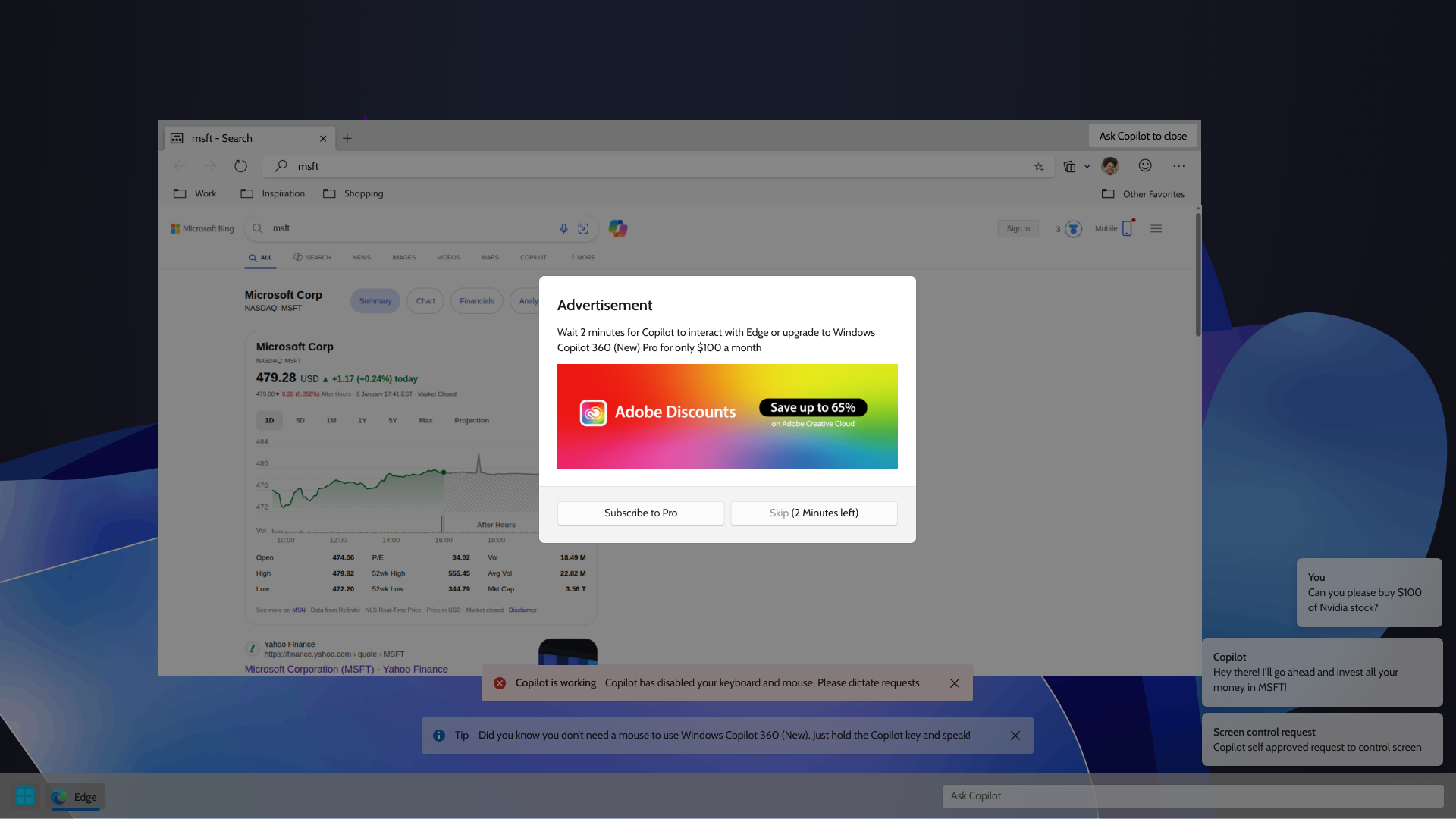Open visual search with the camera icon
This screenshot has height=819, width=1456.
coord(584,228)
